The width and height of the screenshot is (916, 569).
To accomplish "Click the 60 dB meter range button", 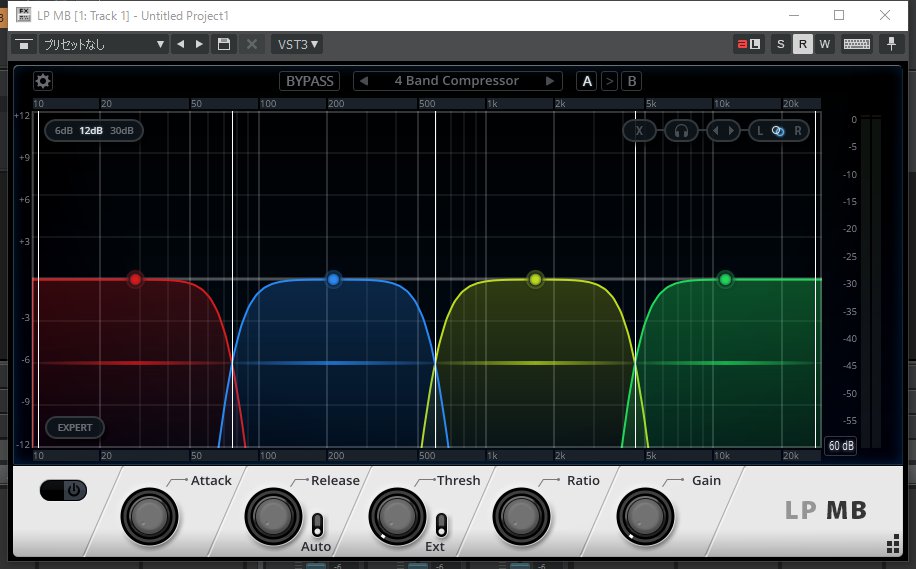I will click(841, 445).
